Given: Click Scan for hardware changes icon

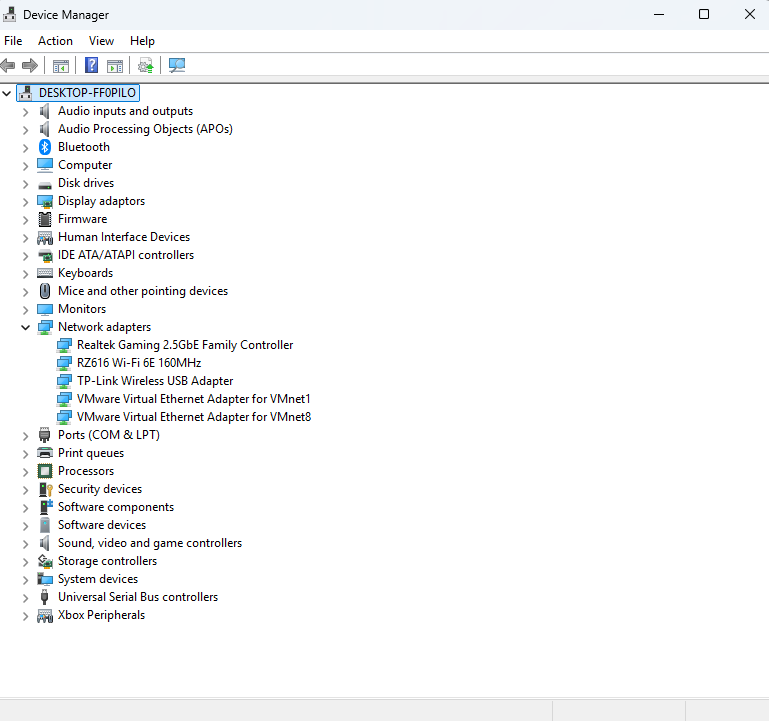Looking at the screenshot, I should point(177,65).
